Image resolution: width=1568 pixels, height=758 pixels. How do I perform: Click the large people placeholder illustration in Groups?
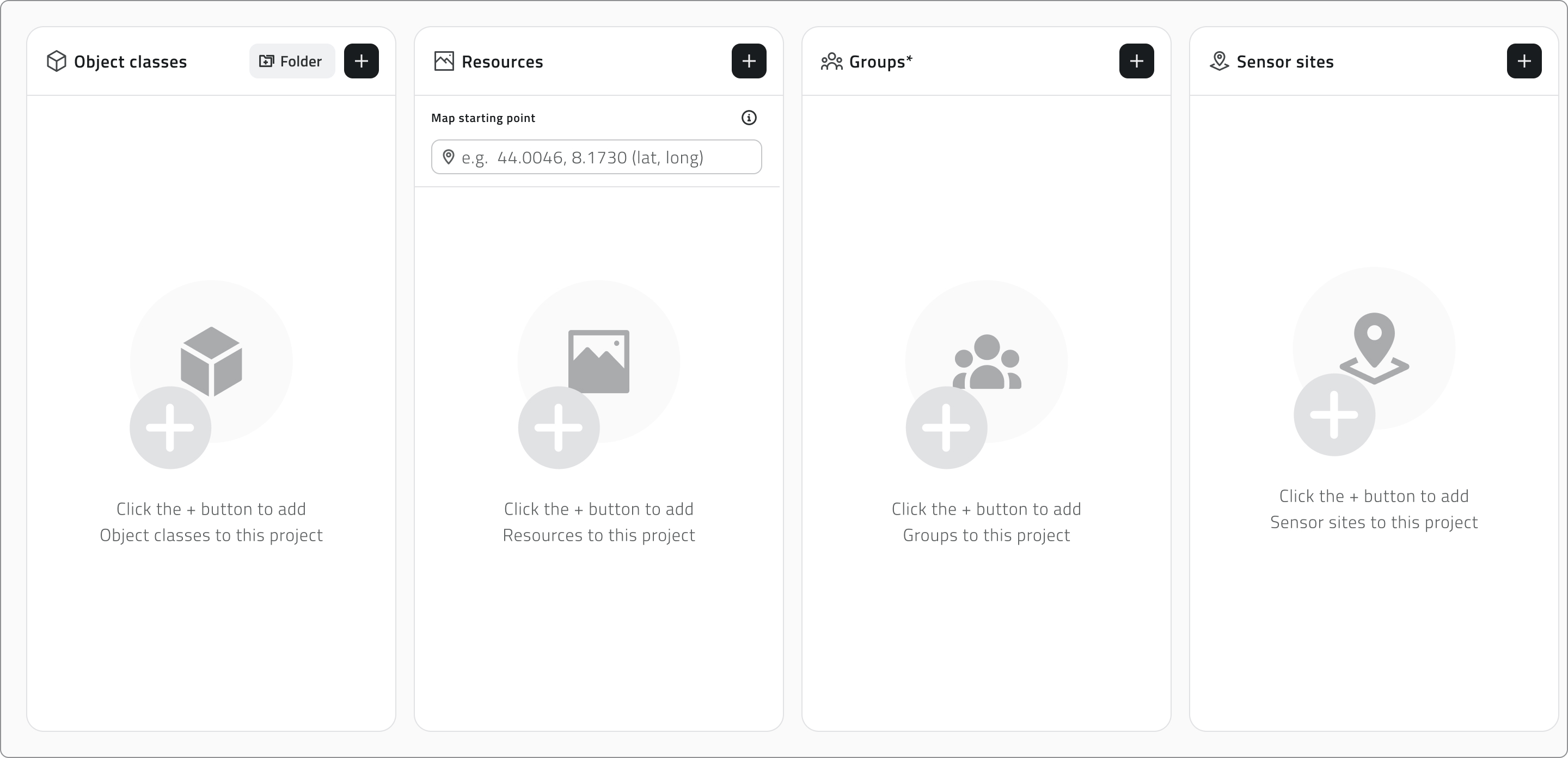tap(987, 362)
